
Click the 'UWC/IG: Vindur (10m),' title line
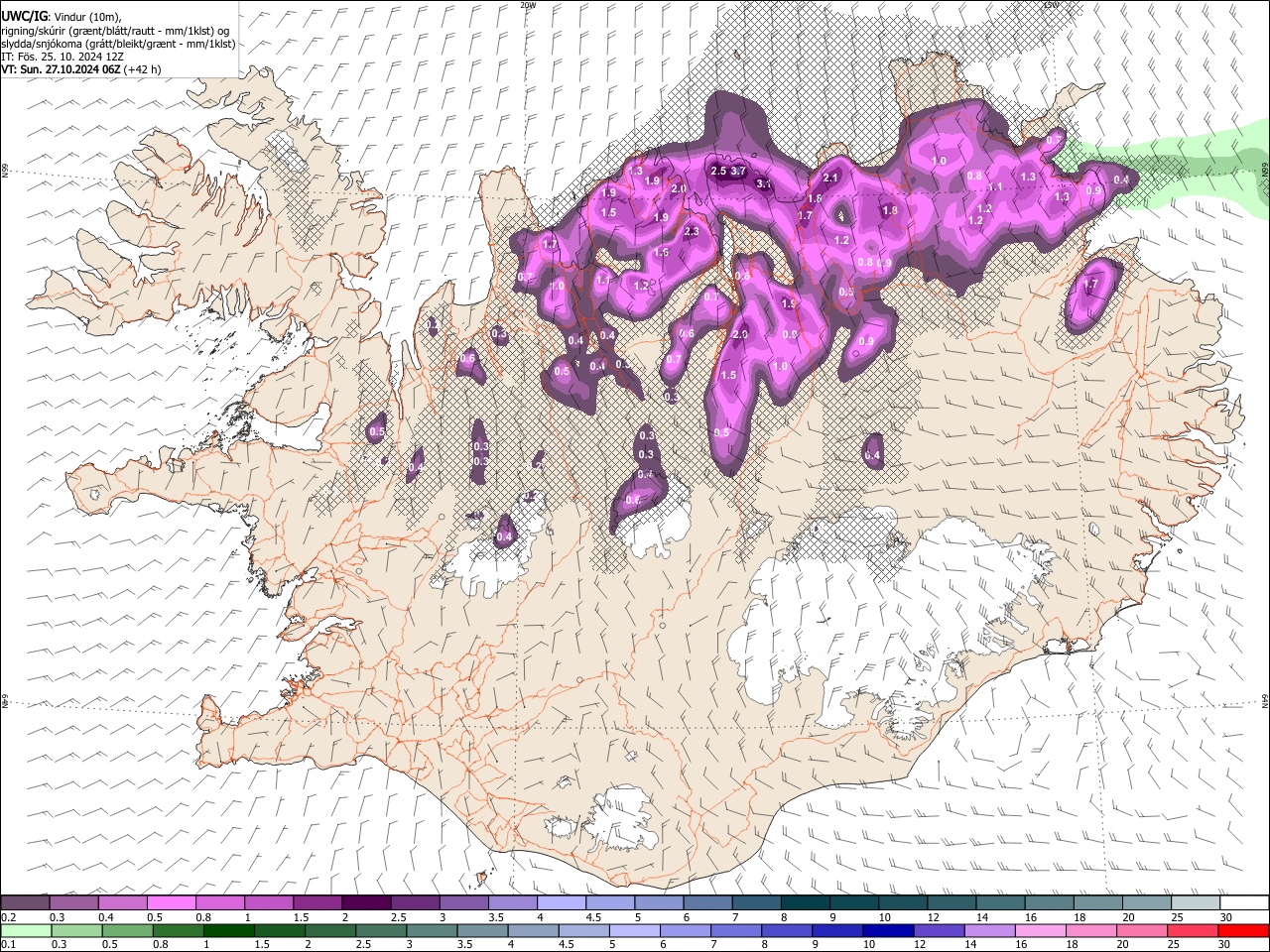pos(62,17)
